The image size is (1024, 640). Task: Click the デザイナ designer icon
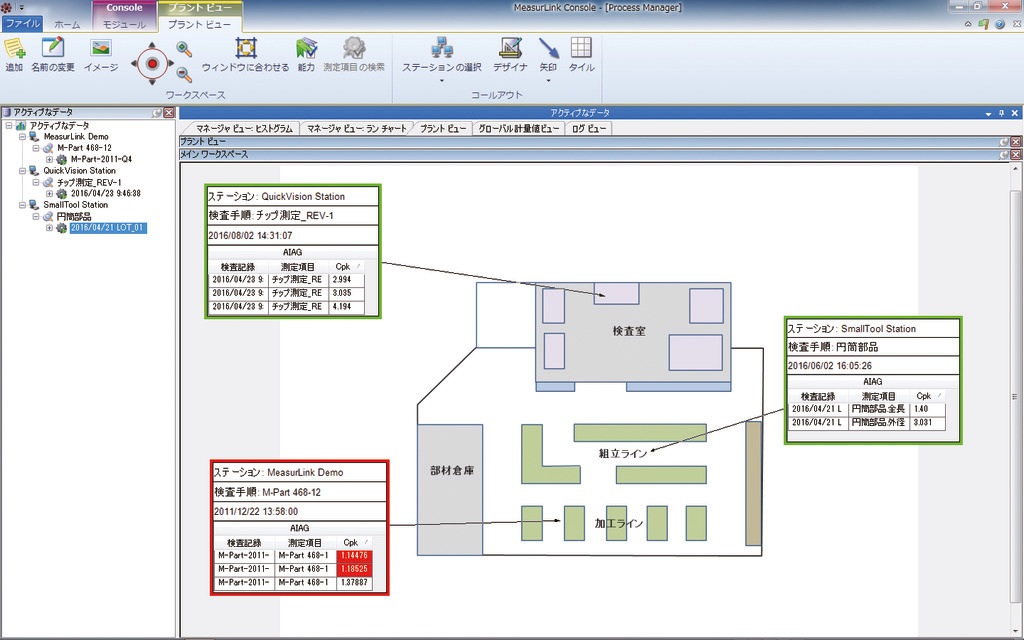pyautogui.click(x=510, y=48)
